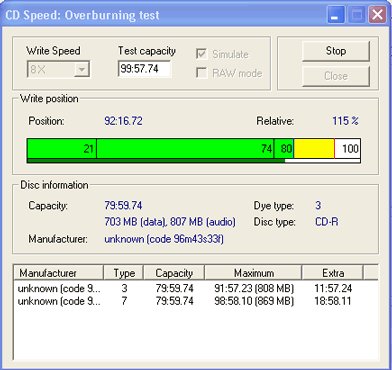Screen dimensions: 392x370
Task: Click the relative value 115 %
Action: coord(345,121)
